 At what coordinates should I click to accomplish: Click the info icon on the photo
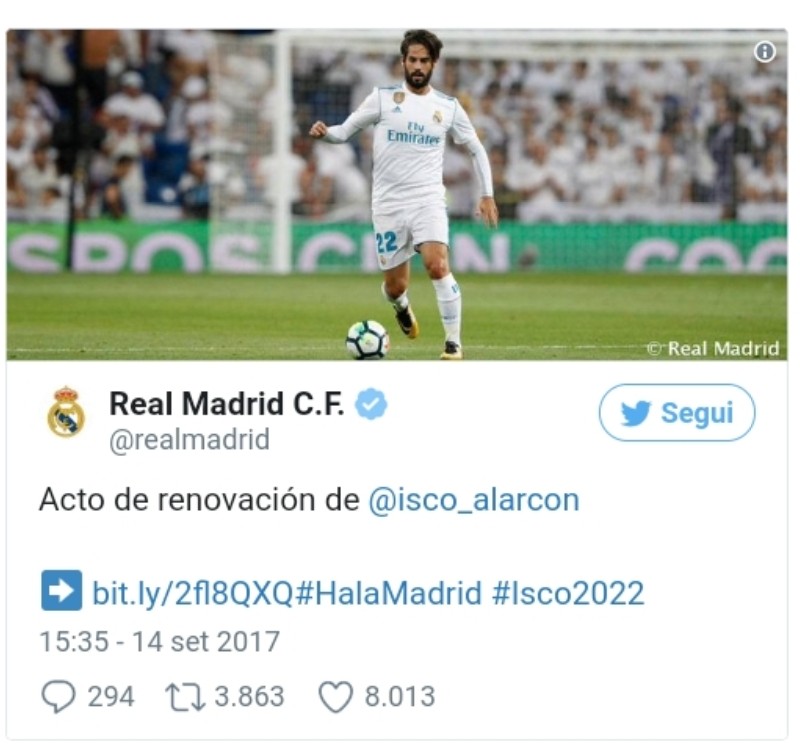(764, 52)
